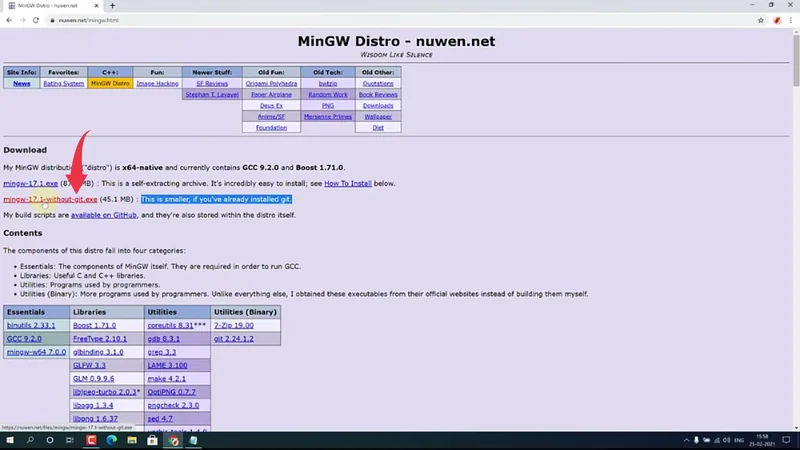Image resolution: width=800 pixels, height=450 pixels.
Task: Open the Chrome three-dot menu
Action: coord(791,20)
